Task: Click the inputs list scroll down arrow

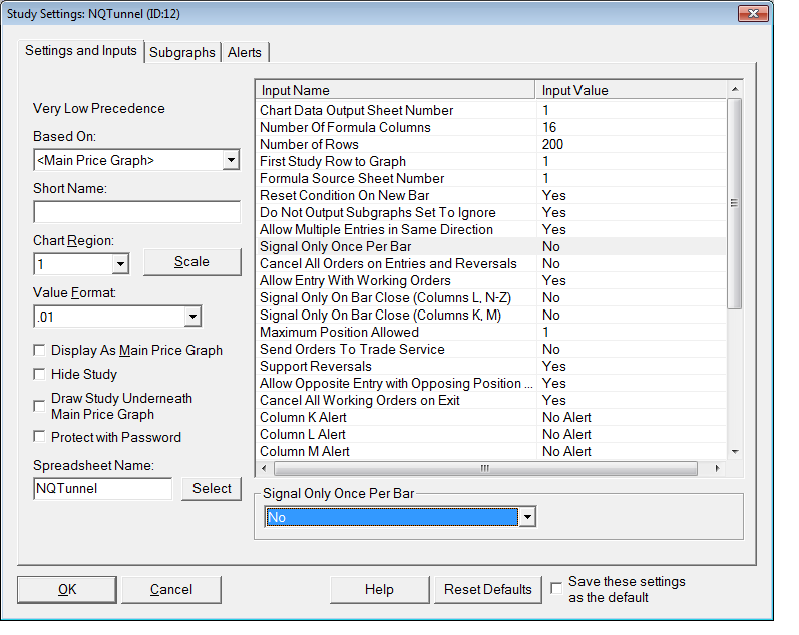Action: (x=735, y=452)
